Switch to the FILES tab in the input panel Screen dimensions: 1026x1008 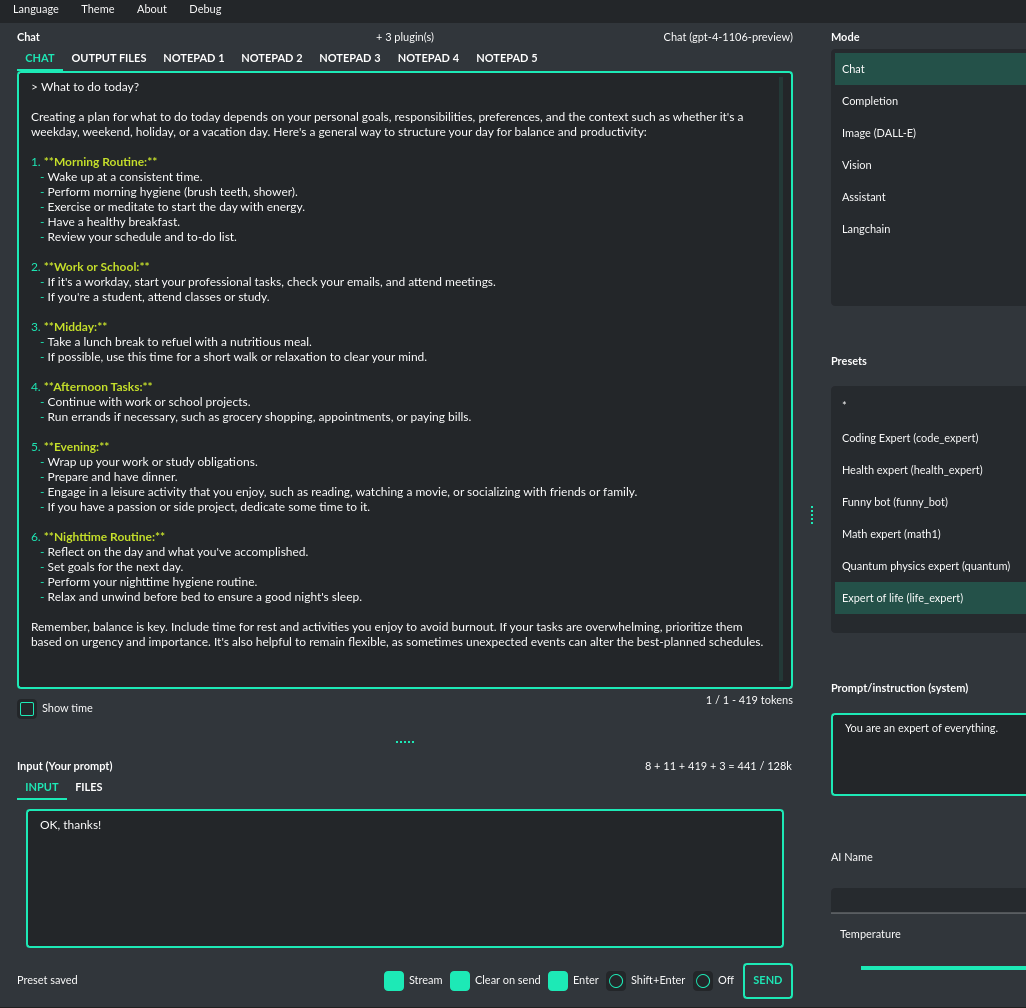(89, 787)
